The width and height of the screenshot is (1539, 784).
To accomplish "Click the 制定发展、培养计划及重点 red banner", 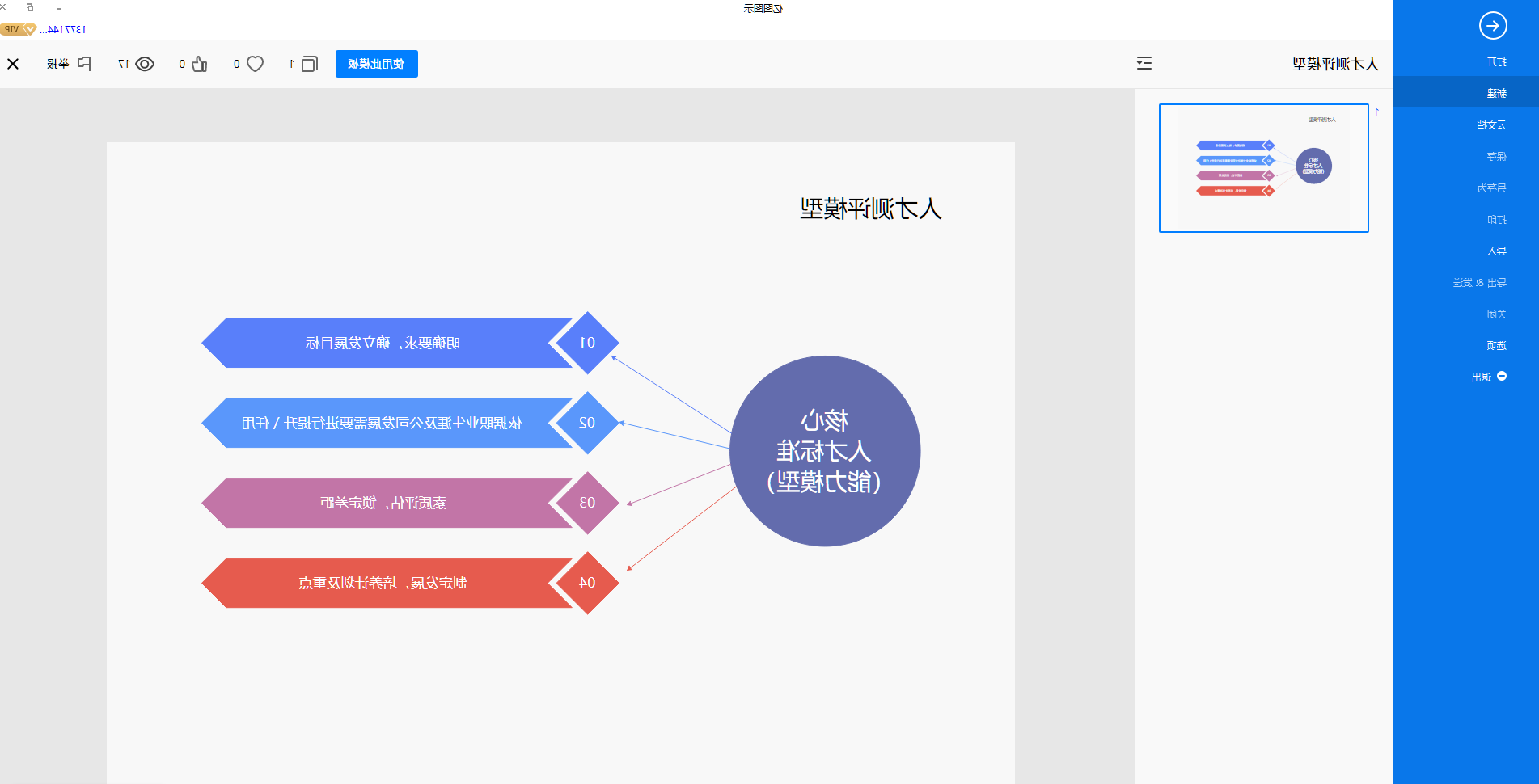I will click(387, 583).
